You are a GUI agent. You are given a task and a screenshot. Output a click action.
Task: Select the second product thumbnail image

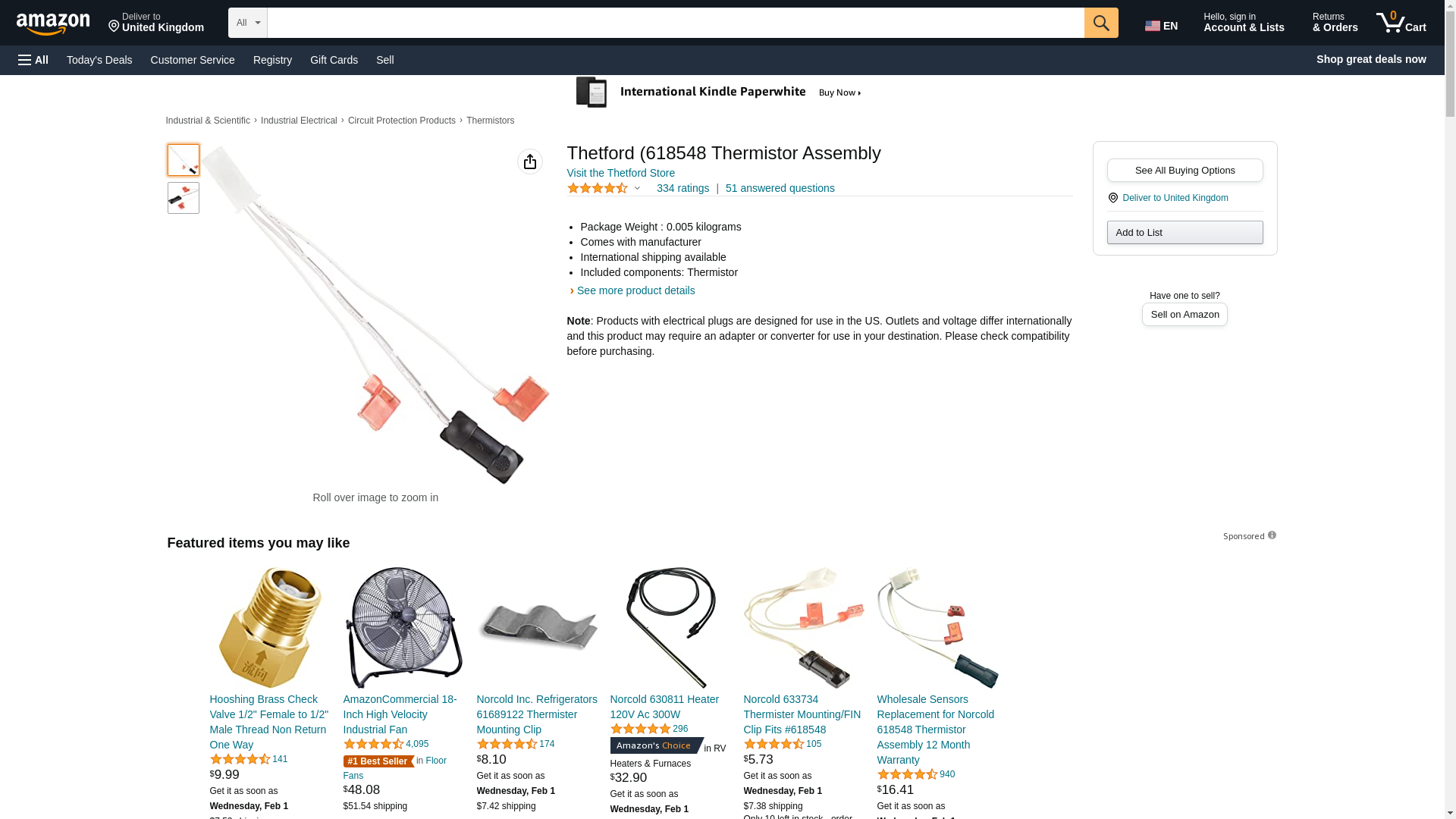pos(184,197)
